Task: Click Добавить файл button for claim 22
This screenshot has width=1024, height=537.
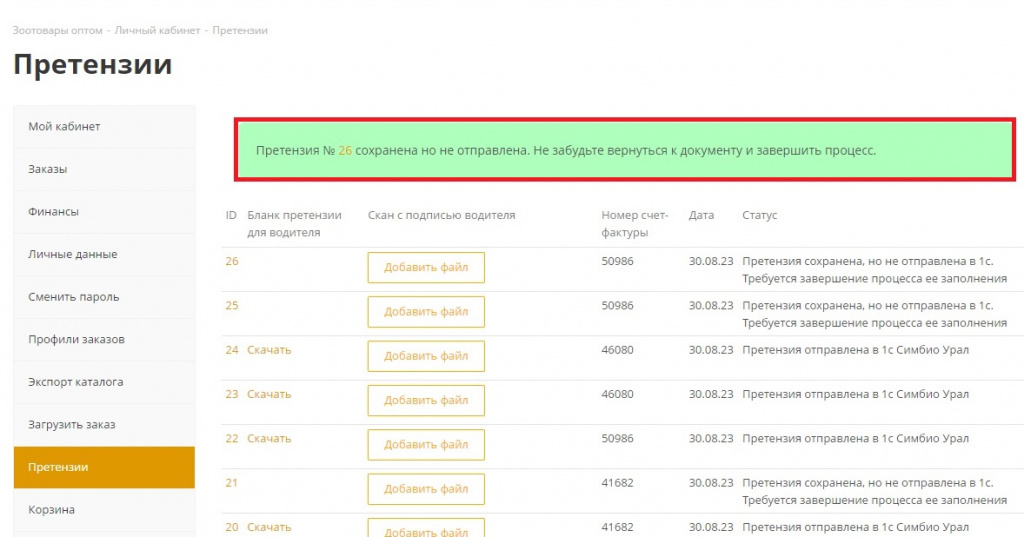Action: pyautogui.click(x=426, y=445)
